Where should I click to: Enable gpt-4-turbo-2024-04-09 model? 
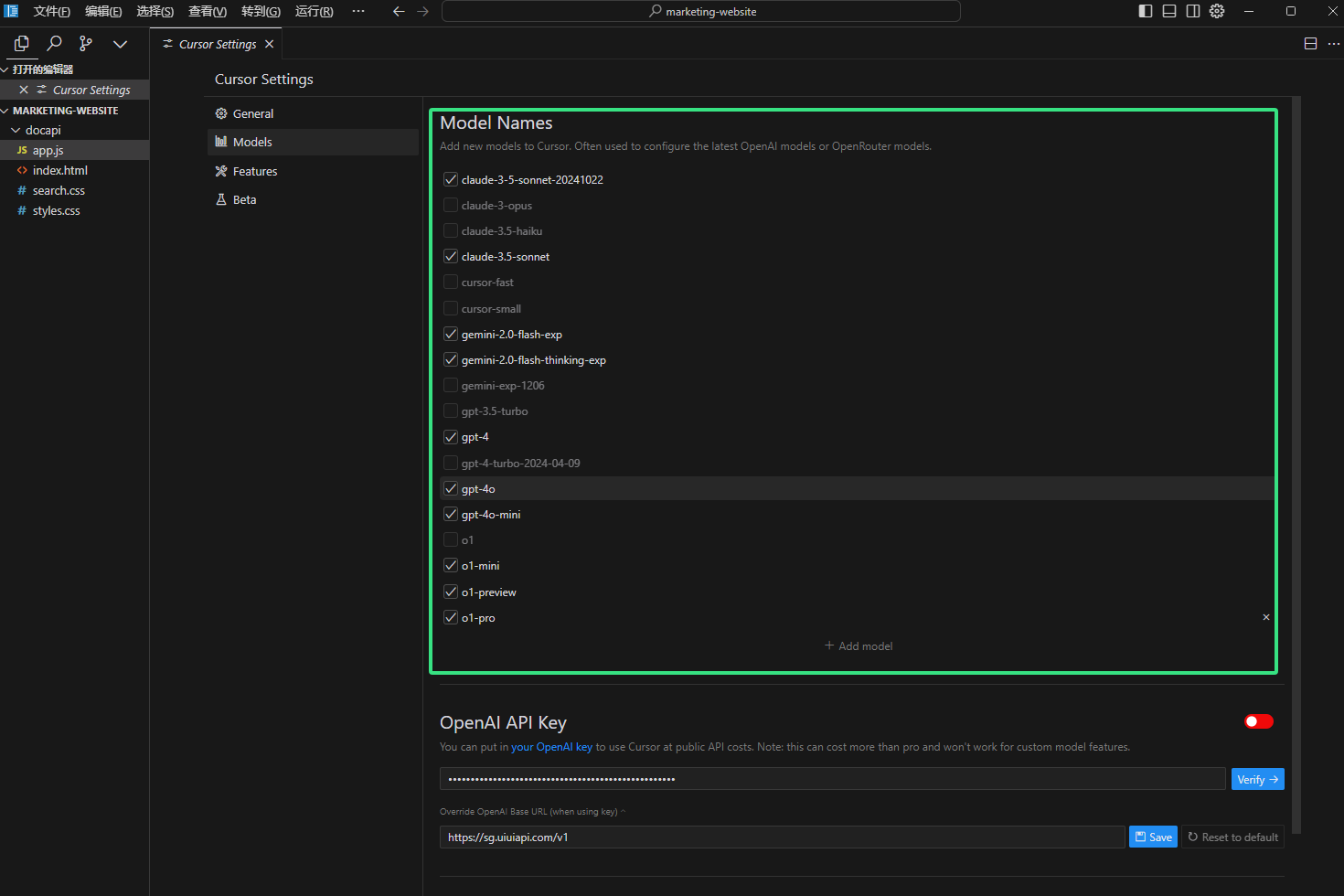click(451, 463)
